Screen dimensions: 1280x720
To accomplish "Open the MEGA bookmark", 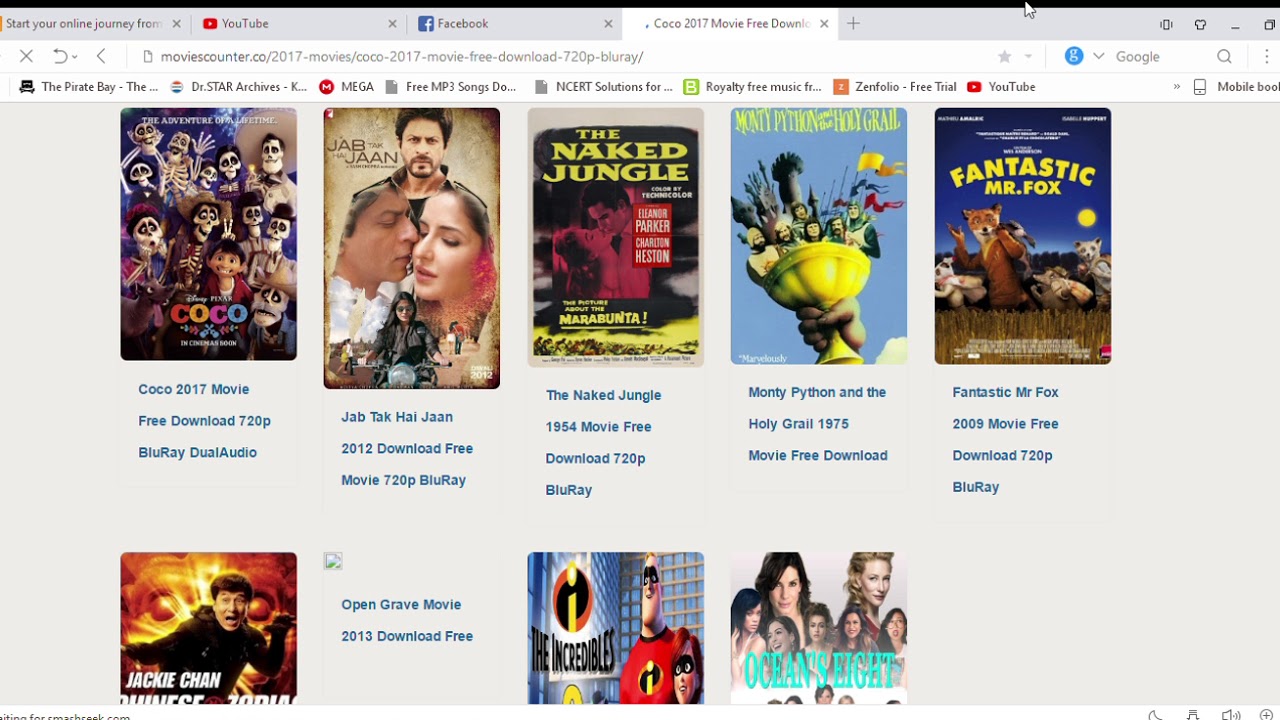I will tap(346, 87).
